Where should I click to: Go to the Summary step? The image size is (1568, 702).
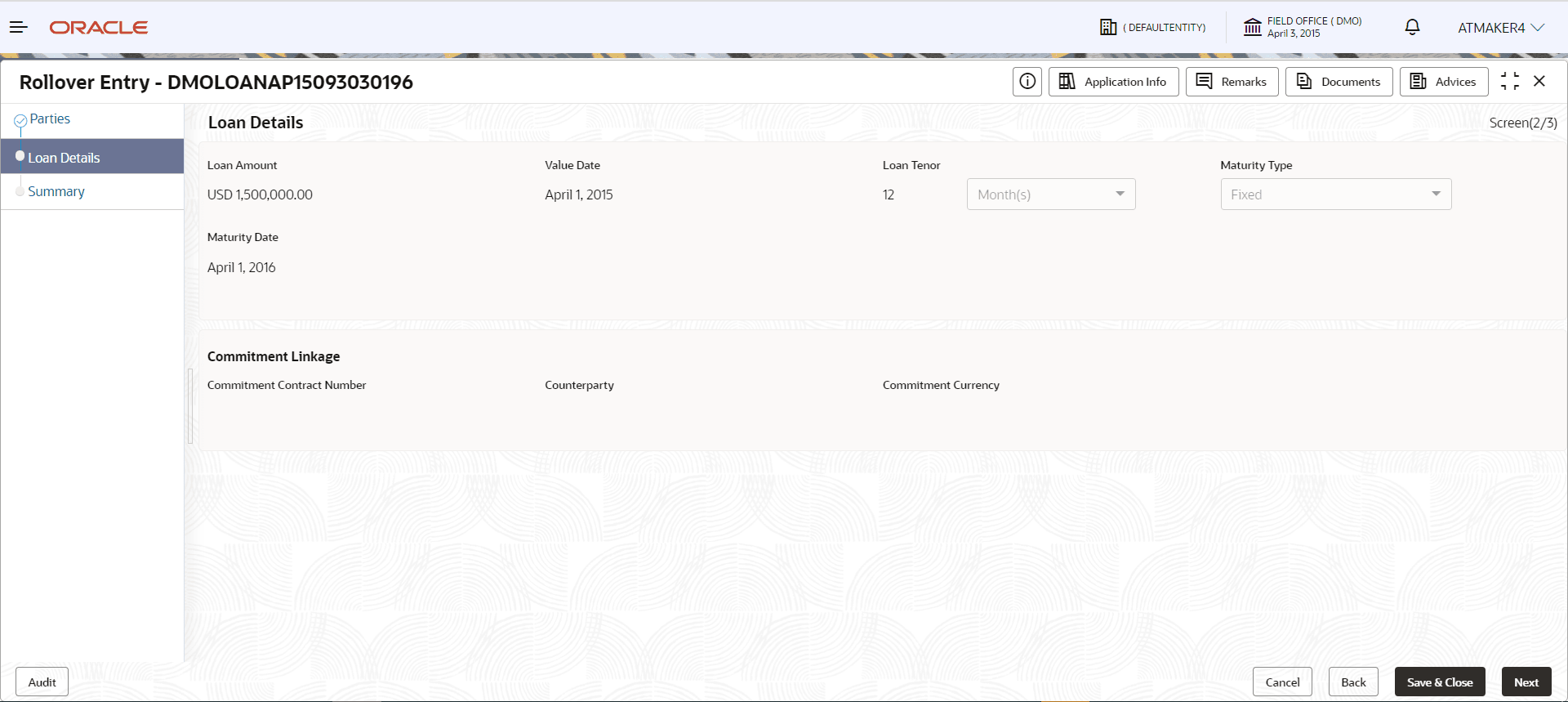(56, 191)
